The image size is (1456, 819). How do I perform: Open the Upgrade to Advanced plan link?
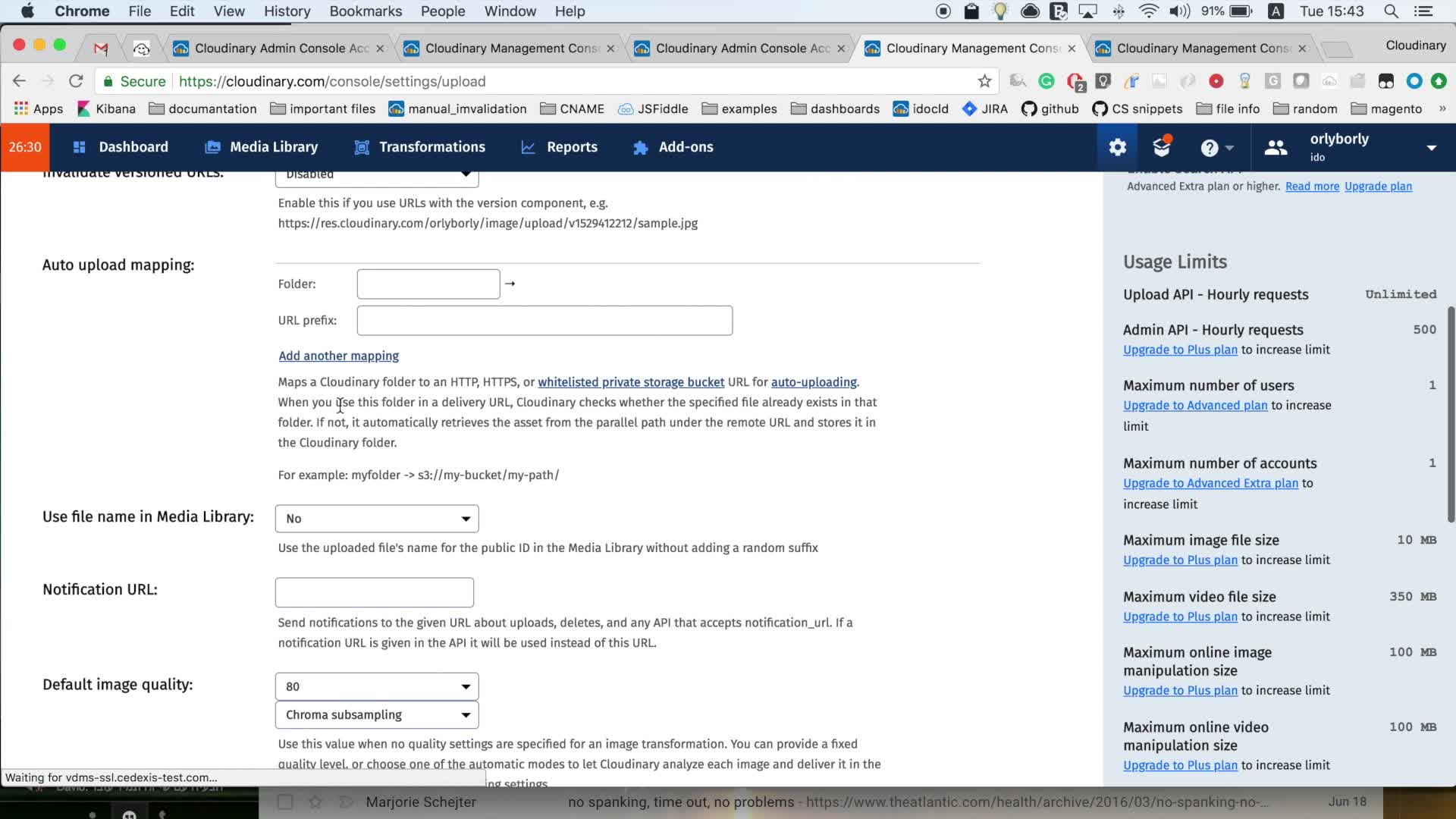[1194, 405]
